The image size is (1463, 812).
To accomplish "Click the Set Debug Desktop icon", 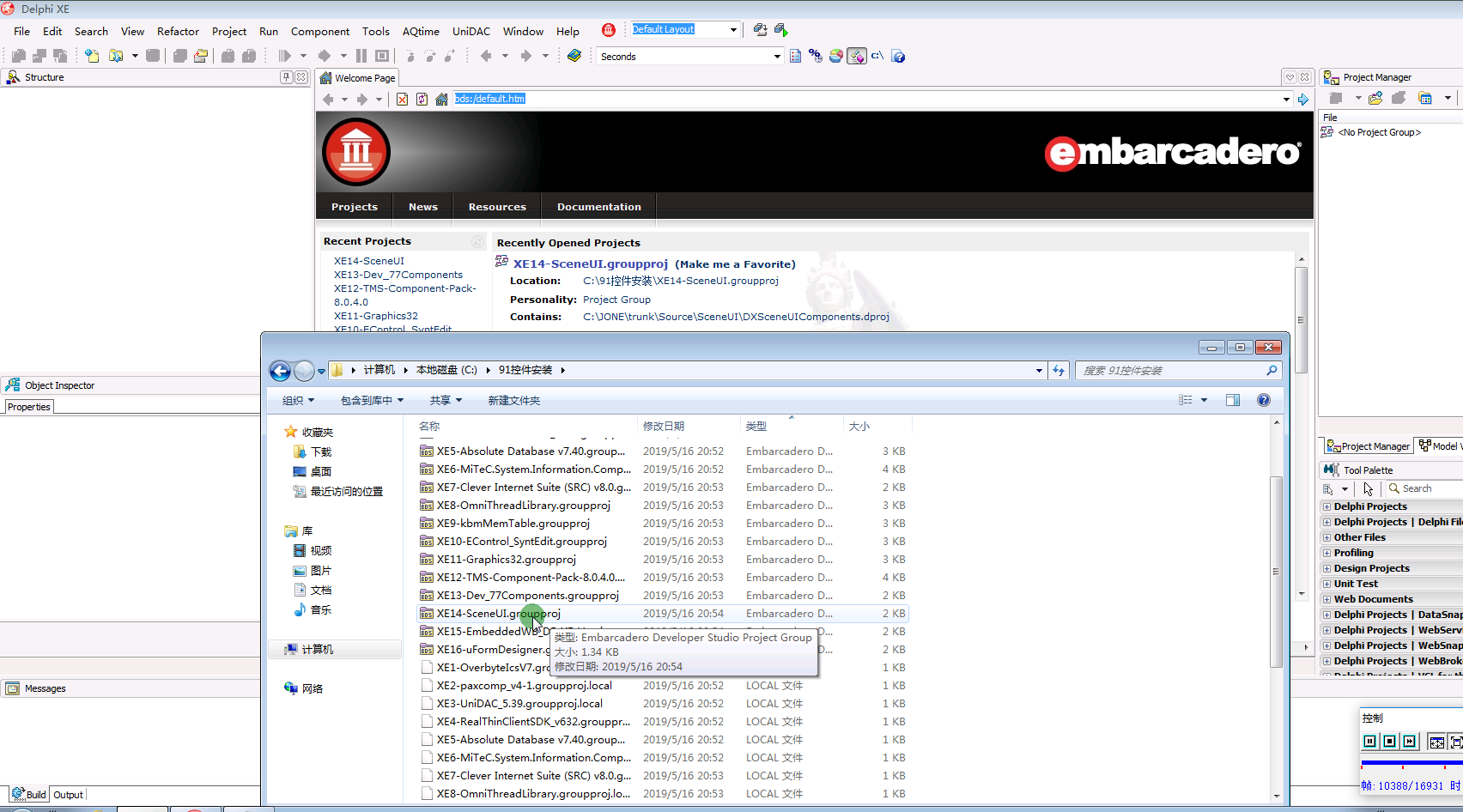I will pyautogui.click(x=780, y=30).
